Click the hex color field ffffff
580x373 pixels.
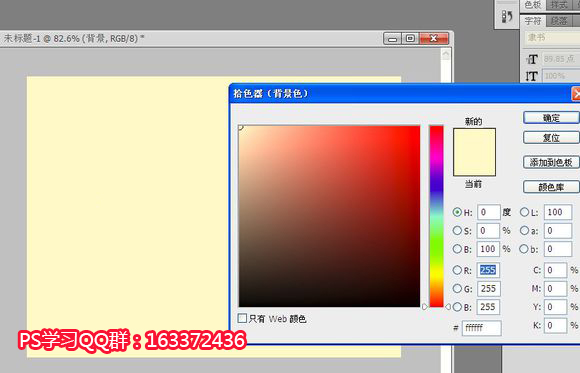(482, 328)
